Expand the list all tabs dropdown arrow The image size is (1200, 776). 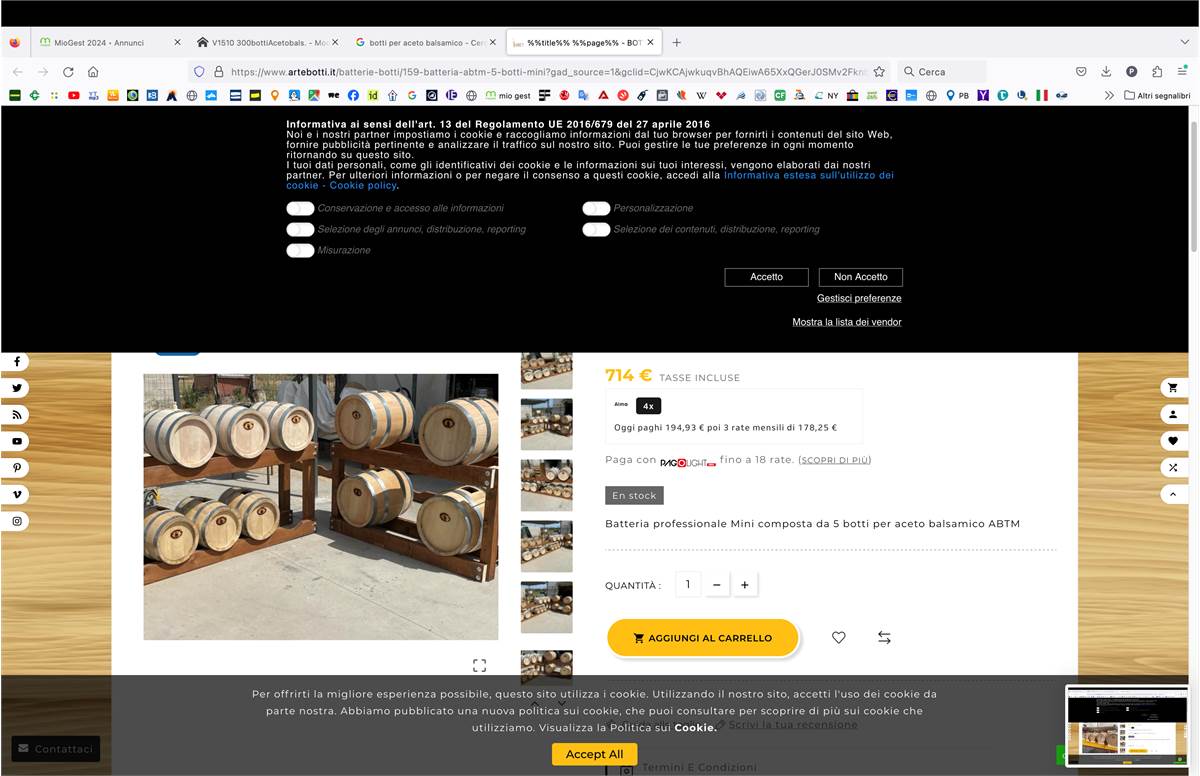click(x=1185, y=42)
